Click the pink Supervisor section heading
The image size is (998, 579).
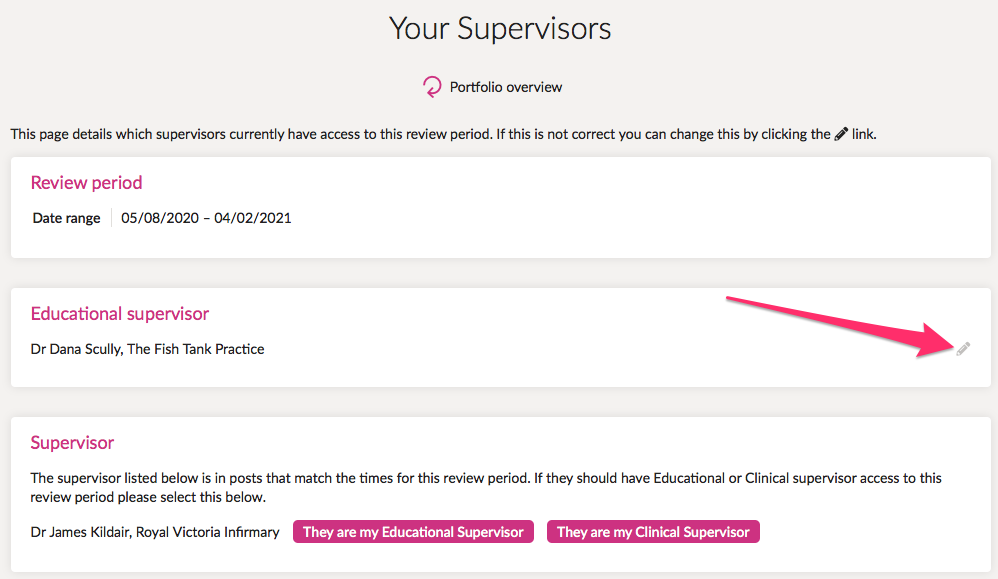[x=72, y=443]
